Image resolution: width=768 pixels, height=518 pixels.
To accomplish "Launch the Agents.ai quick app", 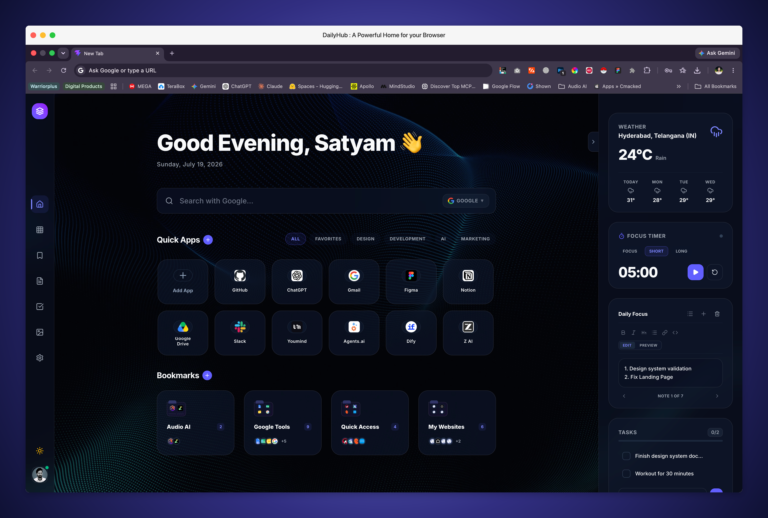I will click(x=354, y=333).
